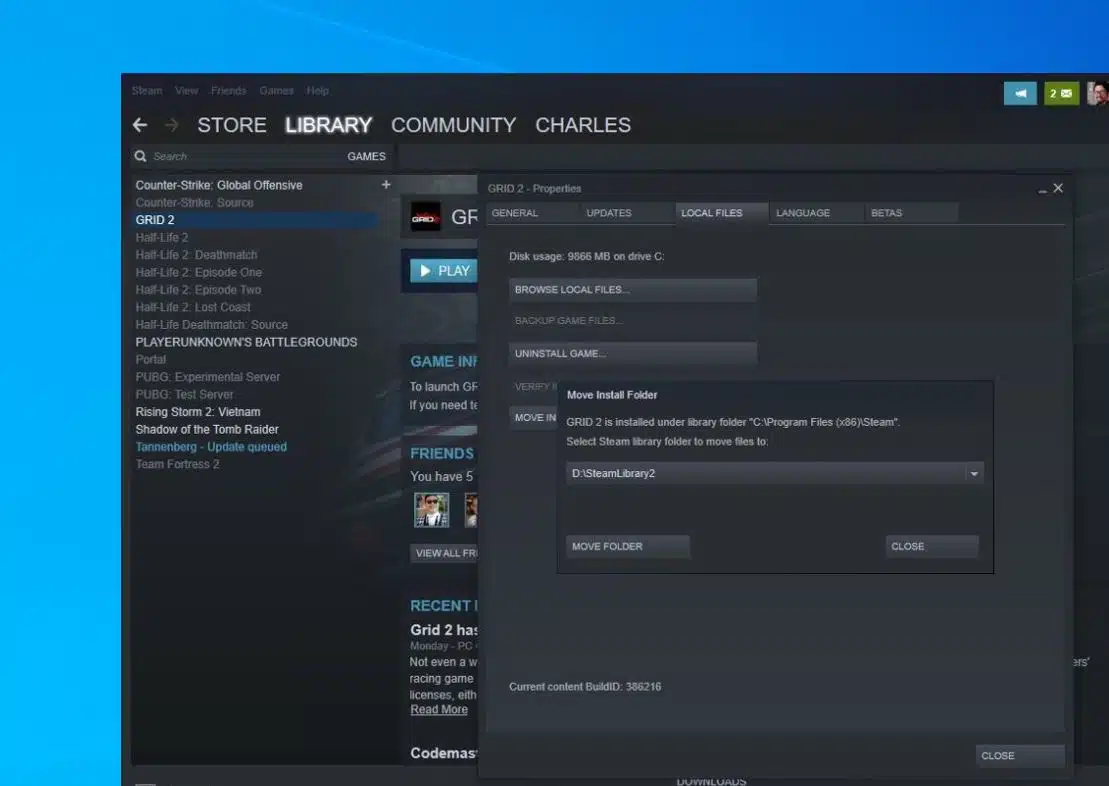Click UNINSTALL GAME button

point(633,353)
